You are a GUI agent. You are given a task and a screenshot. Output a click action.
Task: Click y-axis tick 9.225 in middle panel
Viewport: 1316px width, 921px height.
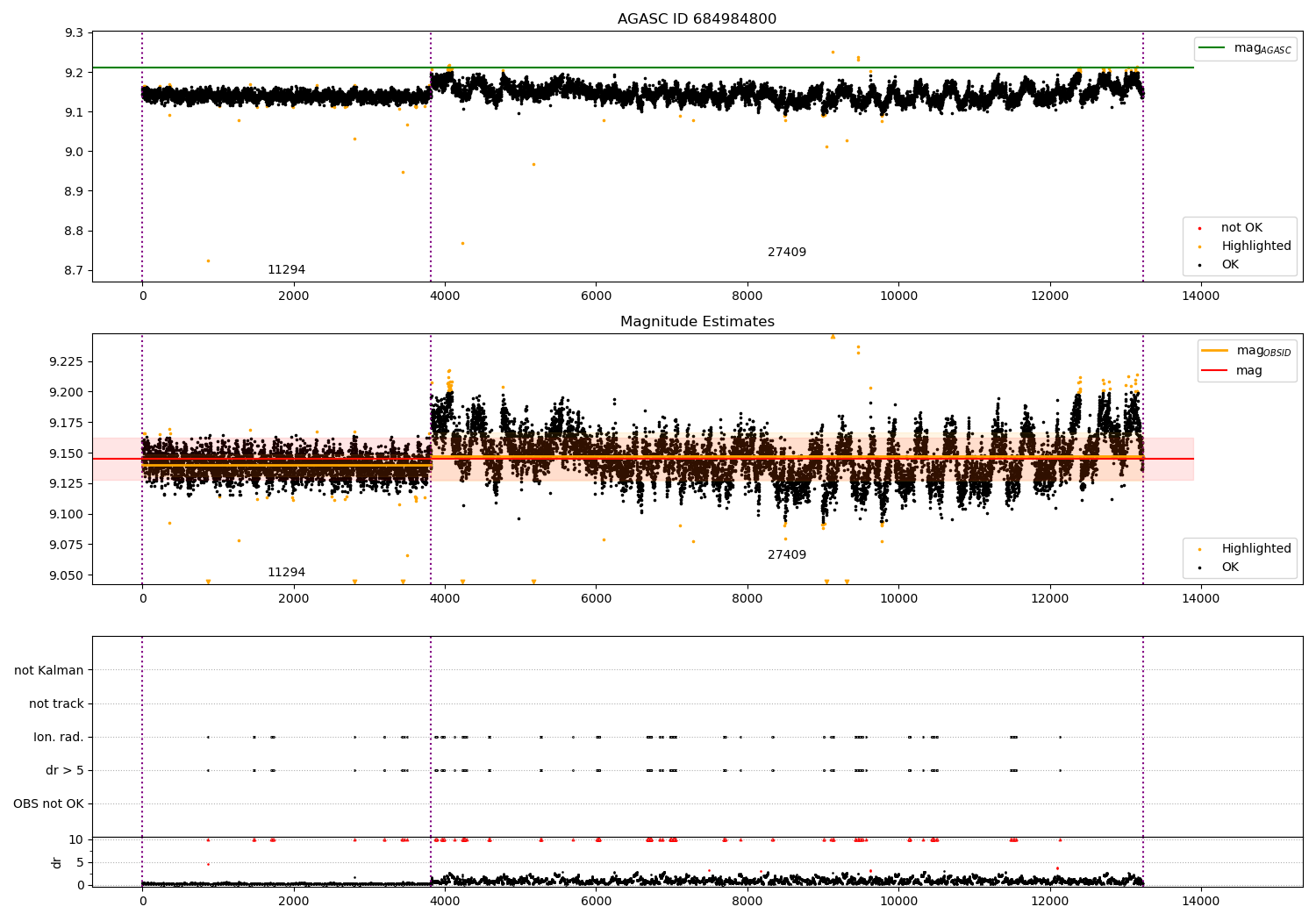click(x=67, y=362)
